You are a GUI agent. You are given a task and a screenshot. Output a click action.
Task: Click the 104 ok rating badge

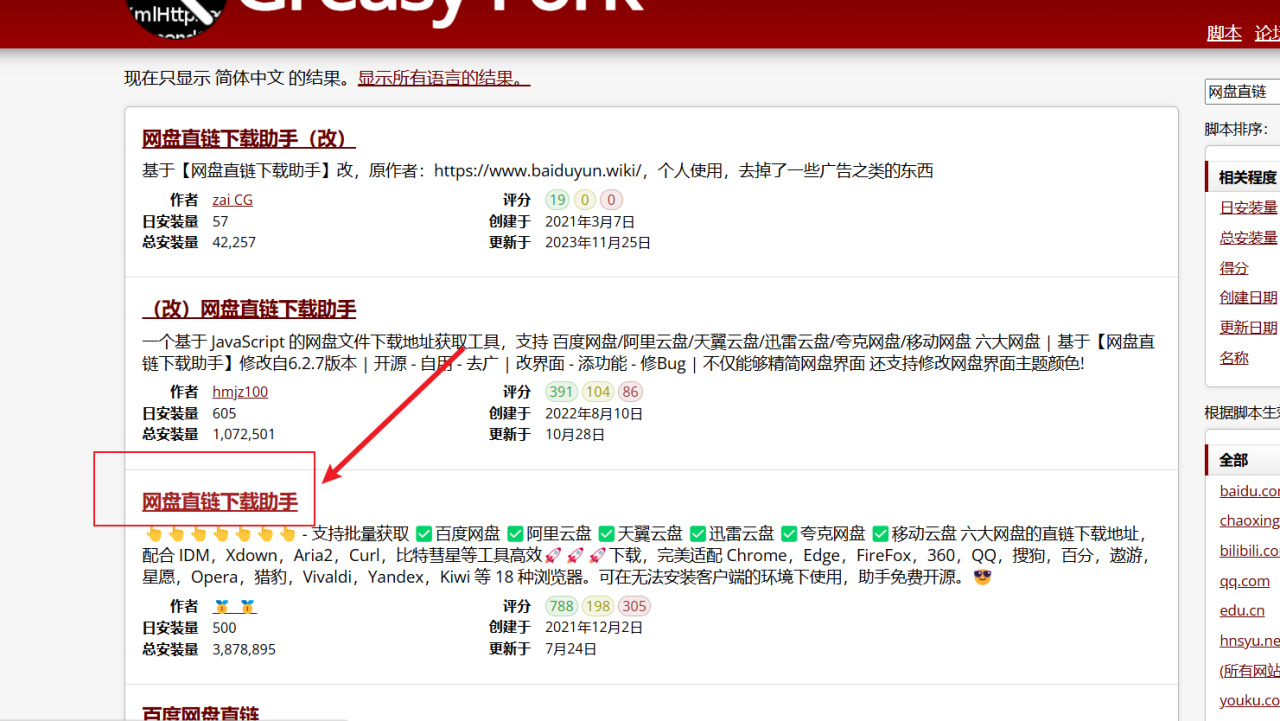point(598,392)
